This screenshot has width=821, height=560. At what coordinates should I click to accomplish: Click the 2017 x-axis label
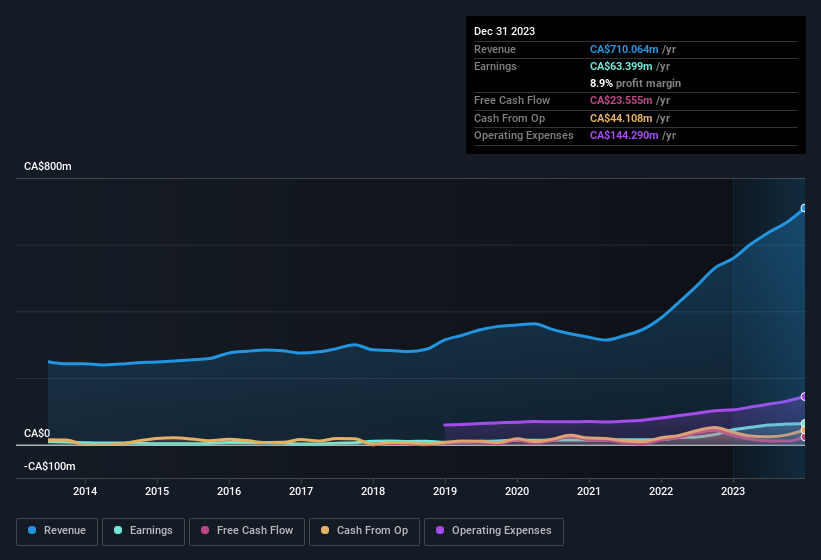click(301, 491)
